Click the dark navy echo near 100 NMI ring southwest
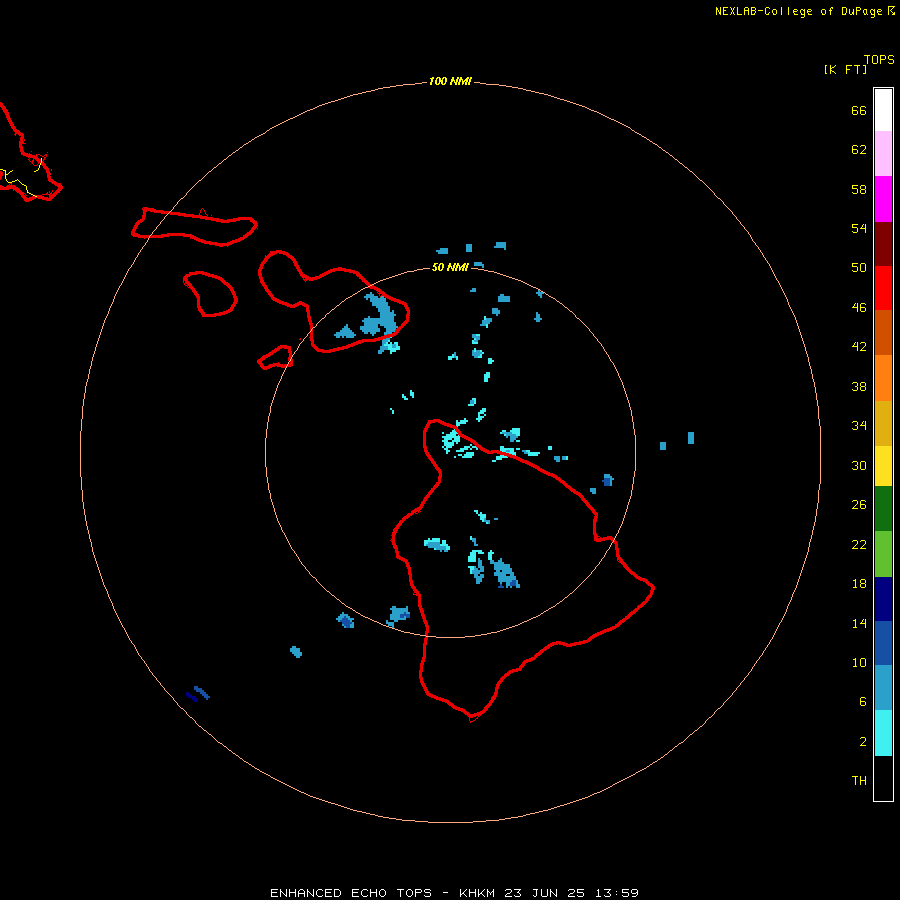 [192, 697]
